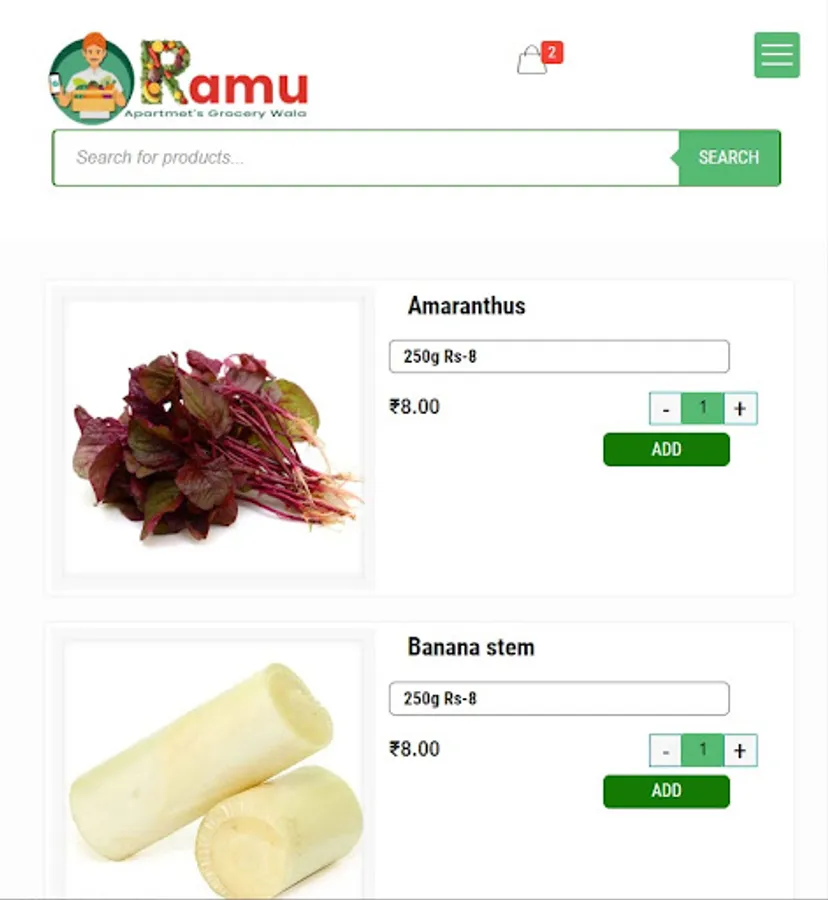Click the green SEARCH button

729,158
